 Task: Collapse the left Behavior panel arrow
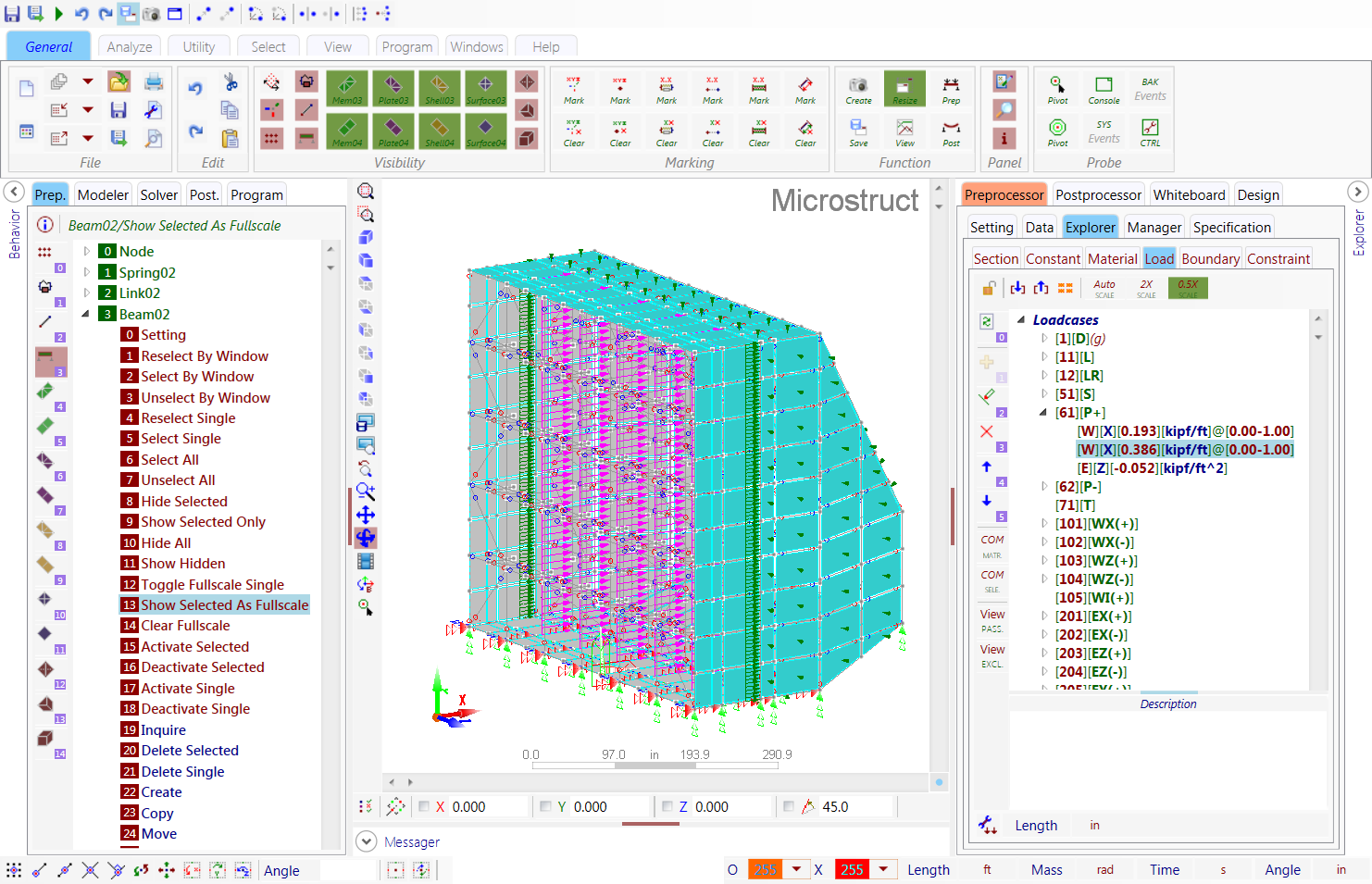pos(14,192)
